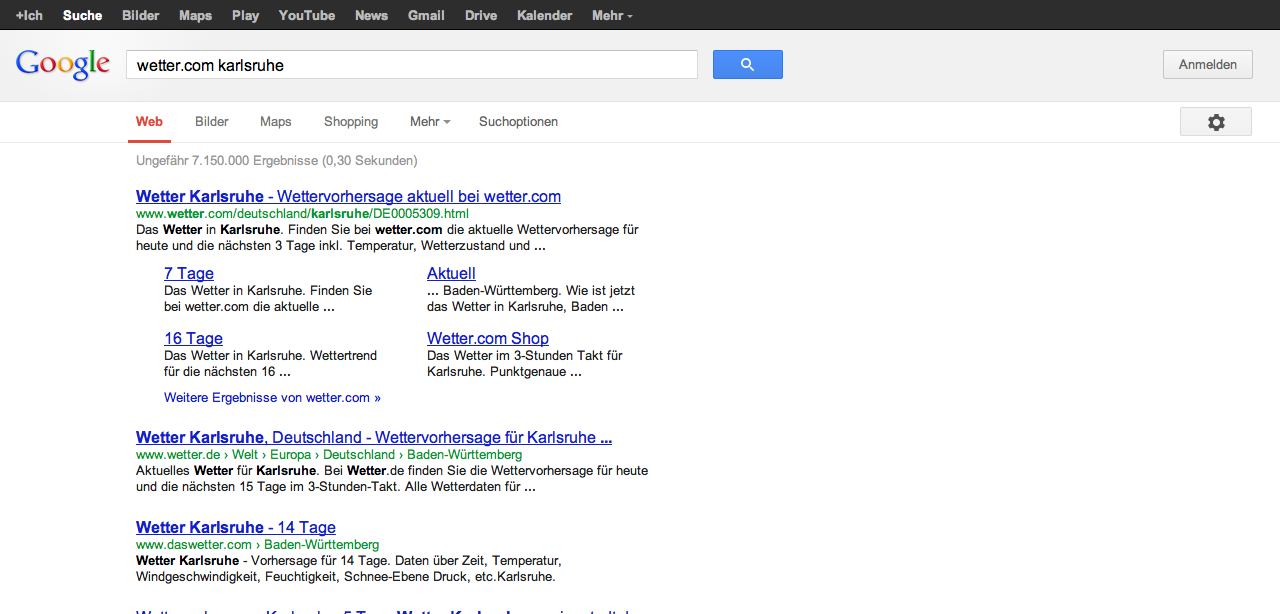The image size is (1280, 614).
Task: Open YouTube from the top navigation bar
Action: (306, 15)
